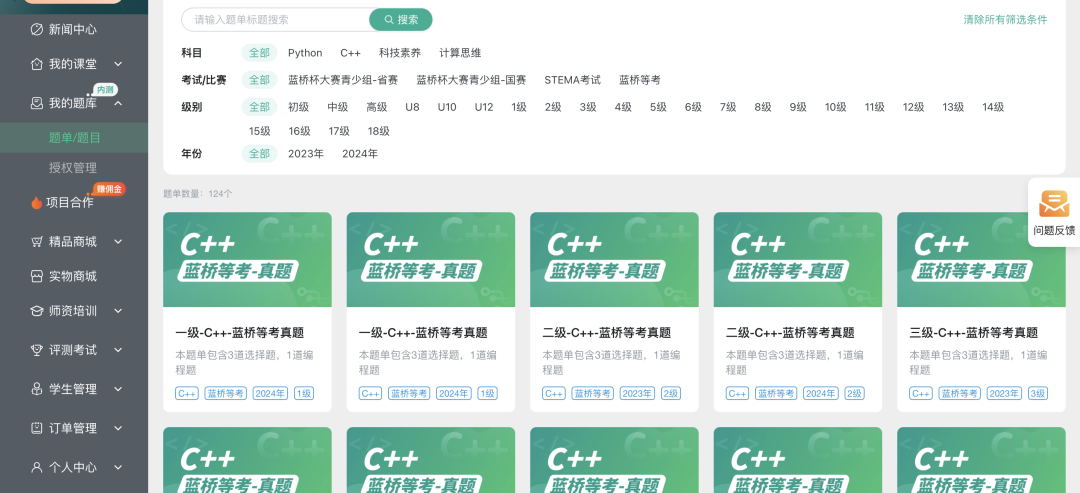1080x493 pixels.
Task: Expand the 评测考试 chevron
Action: [x=118, y=350]
